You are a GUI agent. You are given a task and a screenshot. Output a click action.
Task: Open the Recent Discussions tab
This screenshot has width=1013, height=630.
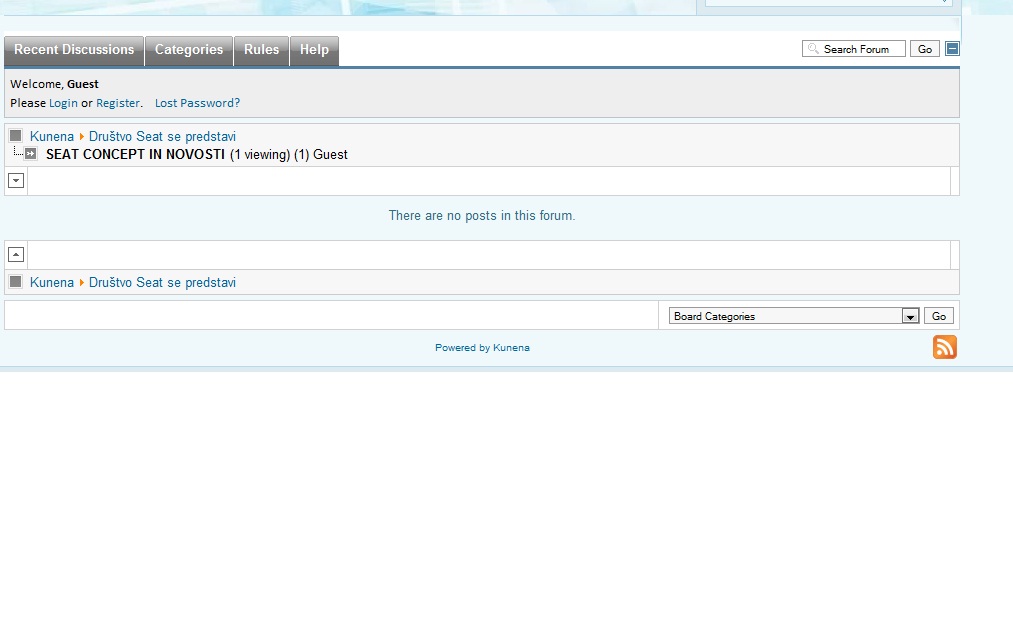tap(74, 50)
